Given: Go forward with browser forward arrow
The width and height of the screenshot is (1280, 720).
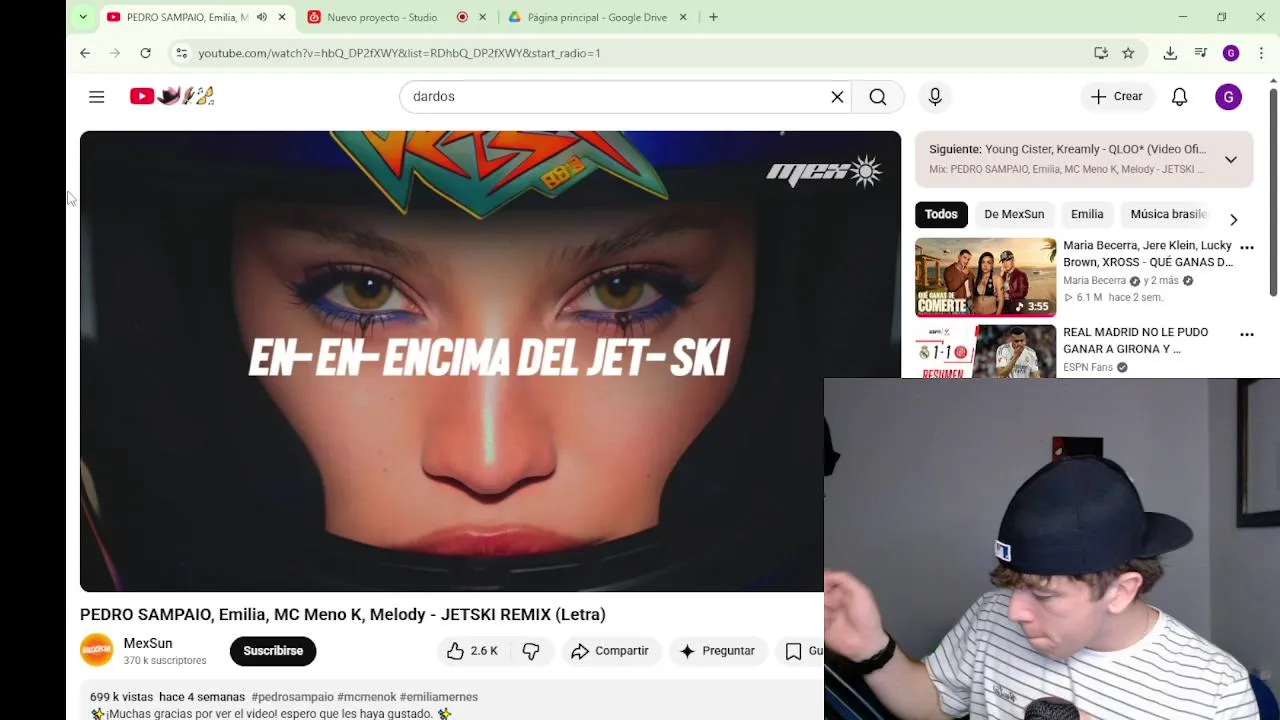Looking at the screenshot, I should coord(115,53).
